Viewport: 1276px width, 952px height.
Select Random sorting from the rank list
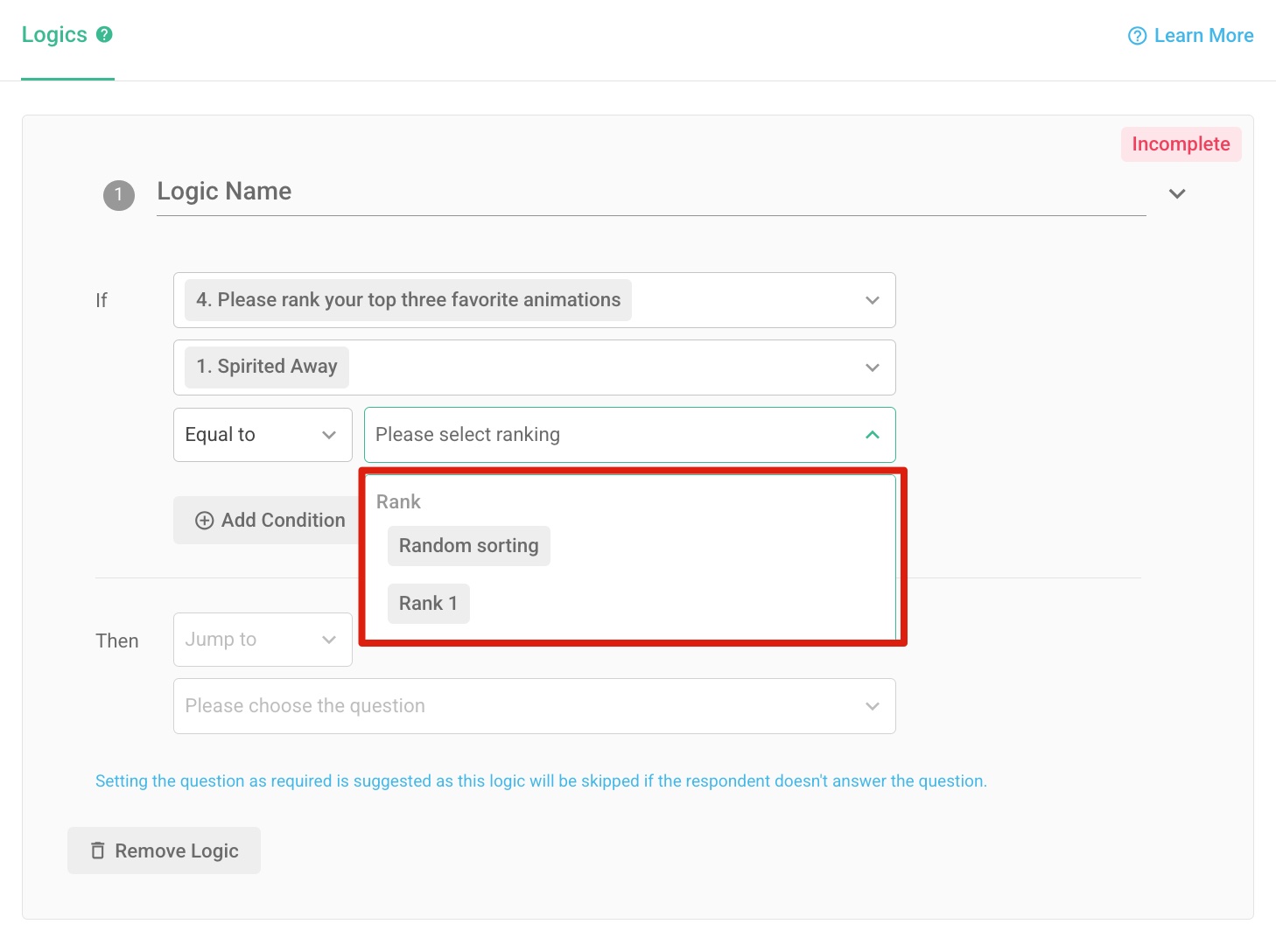[468, 546]
